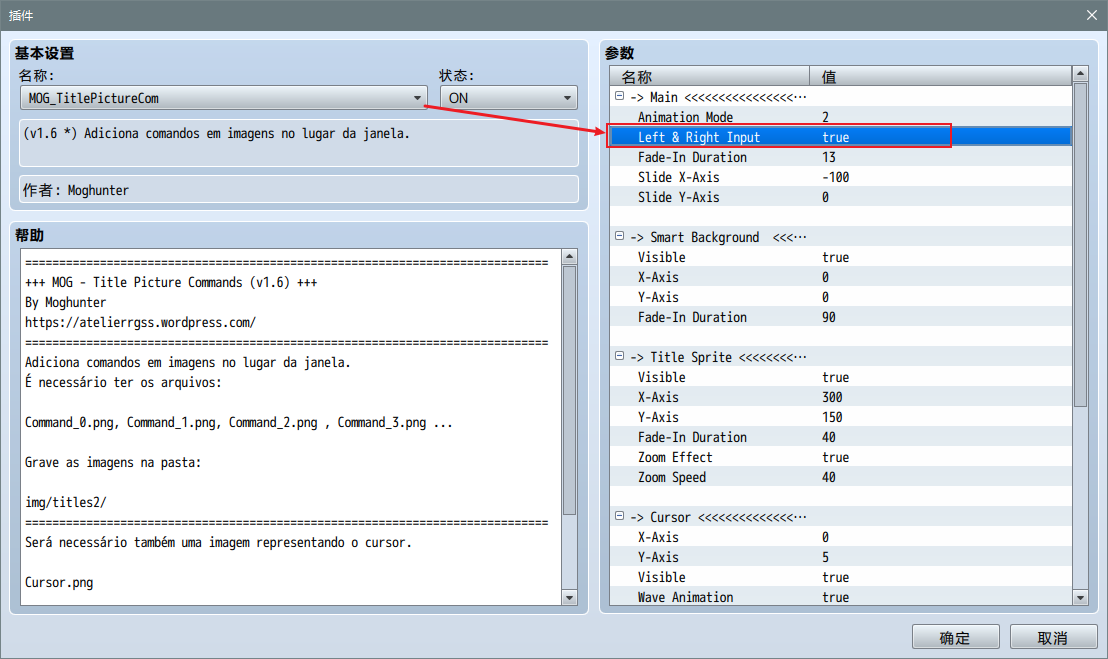Click the 名称 column header in parameters

click(709, 76)
